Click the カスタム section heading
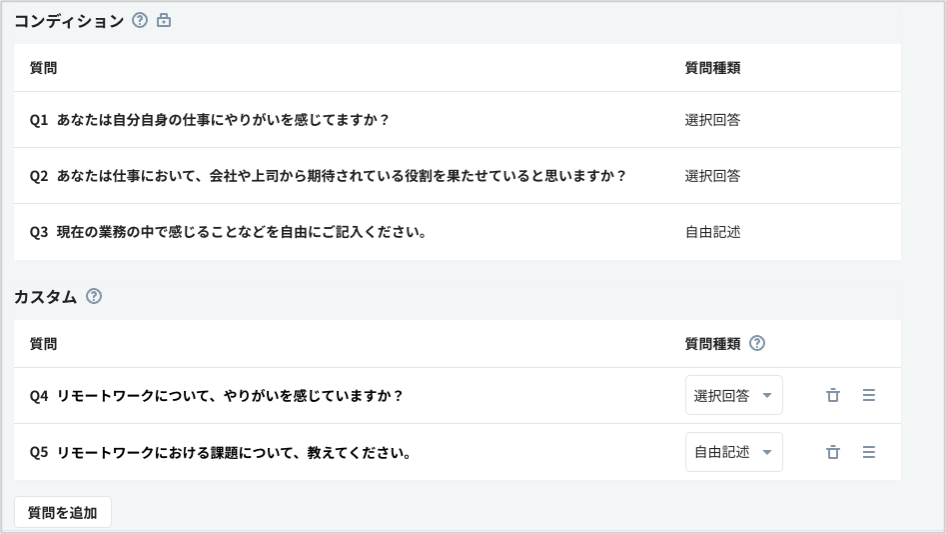The image size is (946, 534). click(x=45, y=296)
